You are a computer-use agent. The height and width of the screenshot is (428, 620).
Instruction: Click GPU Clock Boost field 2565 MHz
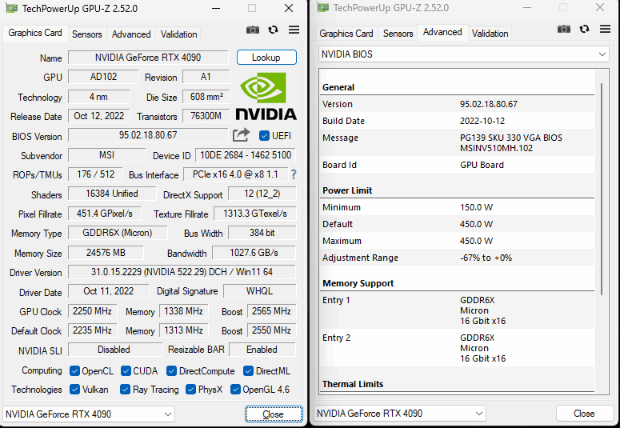pos(271,311)
